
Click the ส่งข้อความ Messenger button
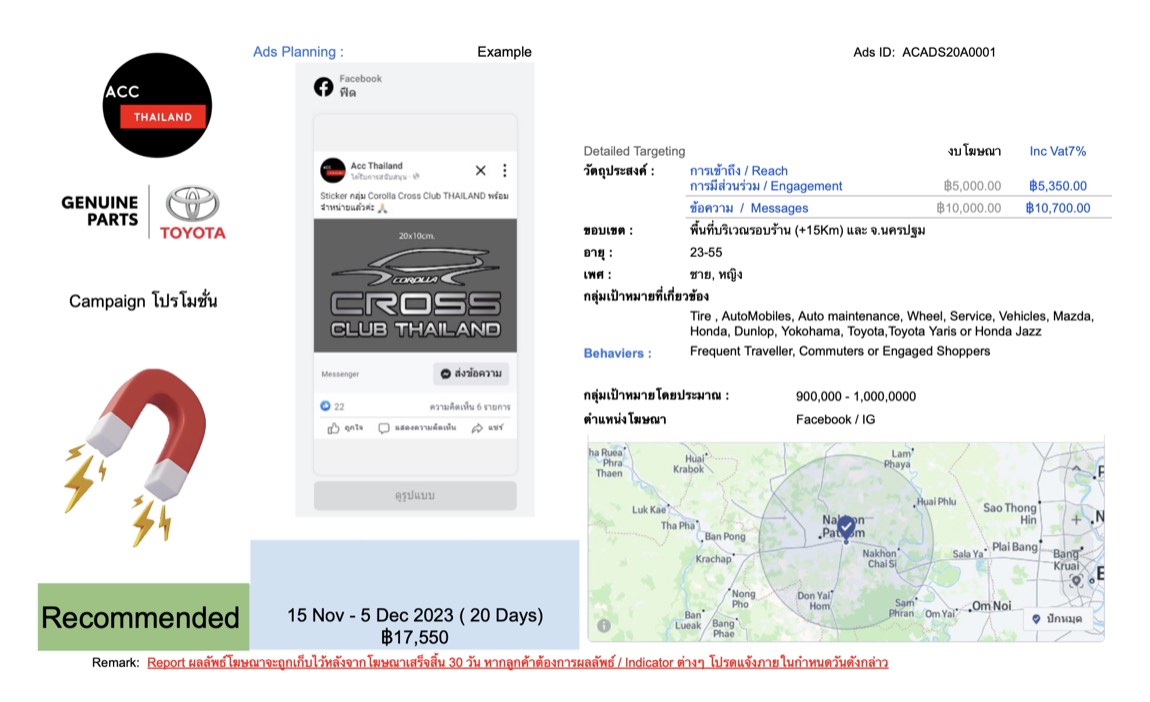(x=471, y=373)
